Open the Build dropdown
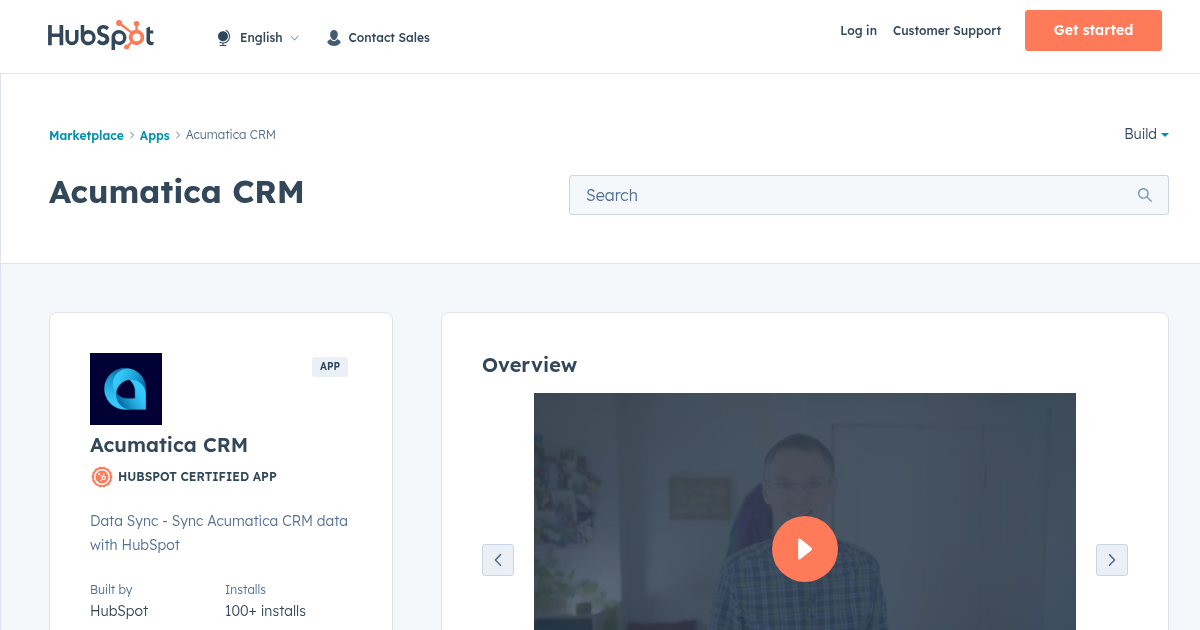Viewport: 1200px width, 630px height. coord(1145,134)
